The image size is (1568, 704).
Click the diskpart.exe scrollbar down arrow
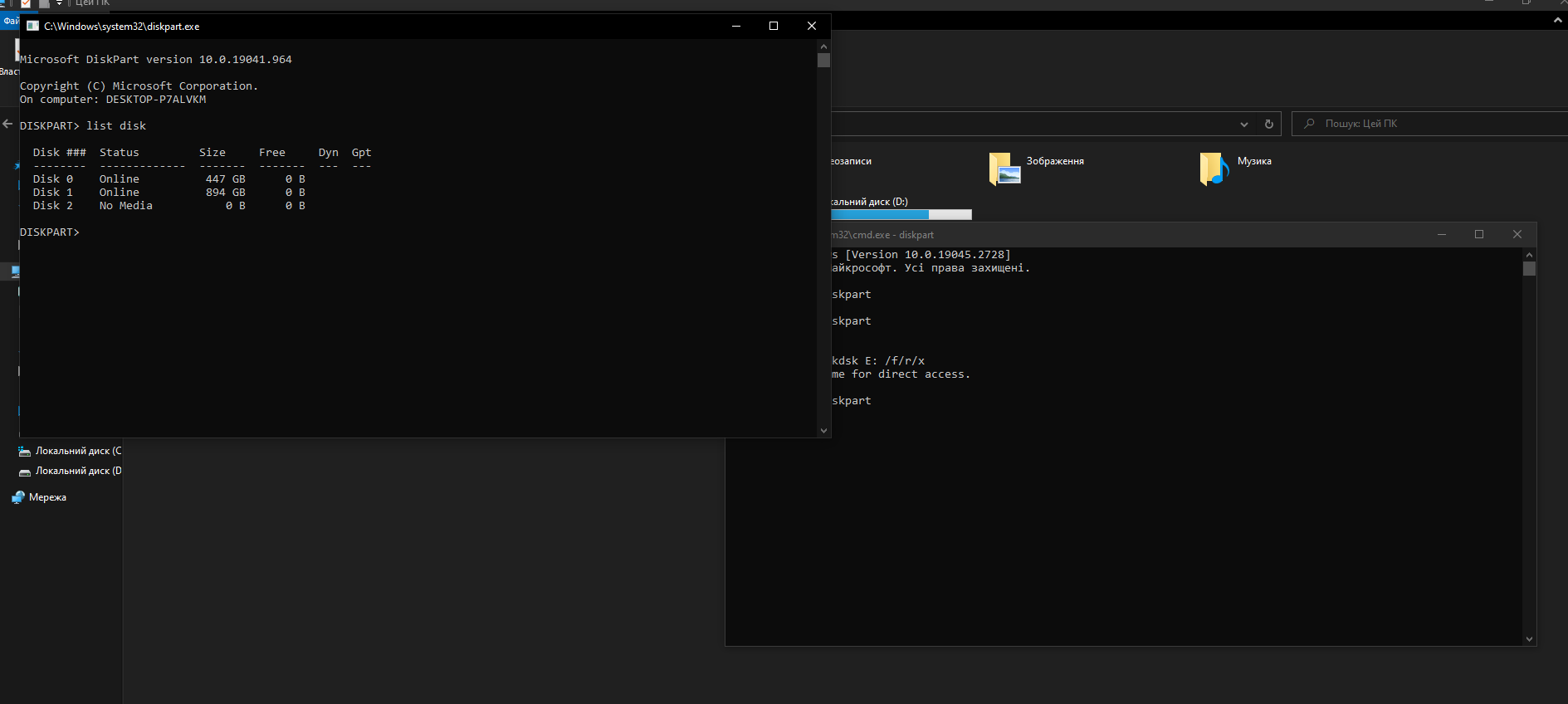(x=823, y=430)
